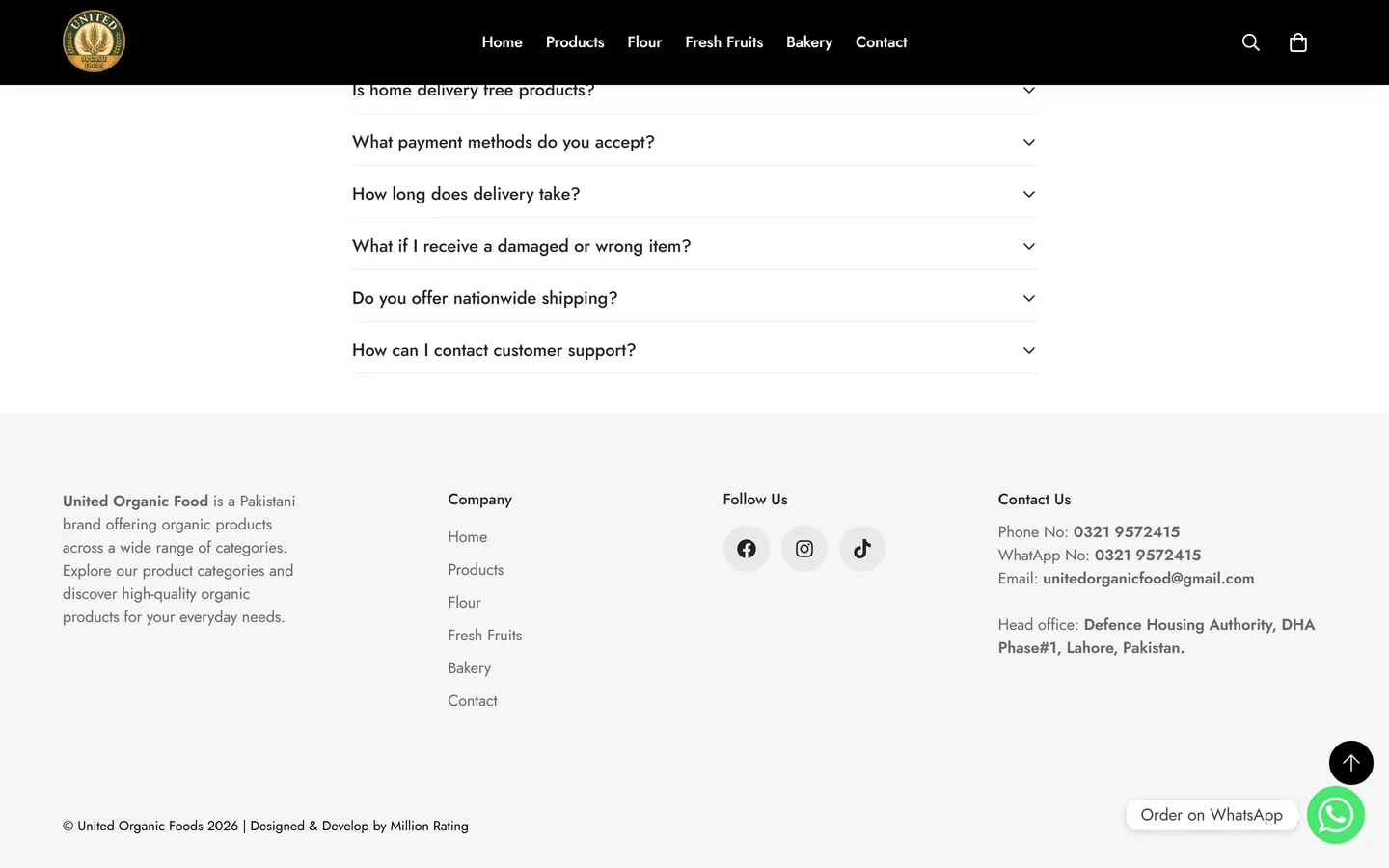Visit the Facebook page icon
Screen dimensions: 1389x868
point(747,549)
